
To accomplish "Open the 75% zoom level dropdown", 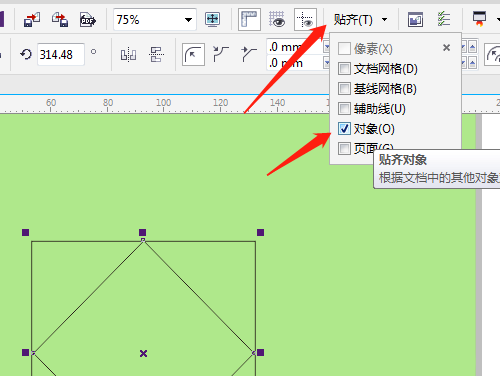I will pos(188,20).
